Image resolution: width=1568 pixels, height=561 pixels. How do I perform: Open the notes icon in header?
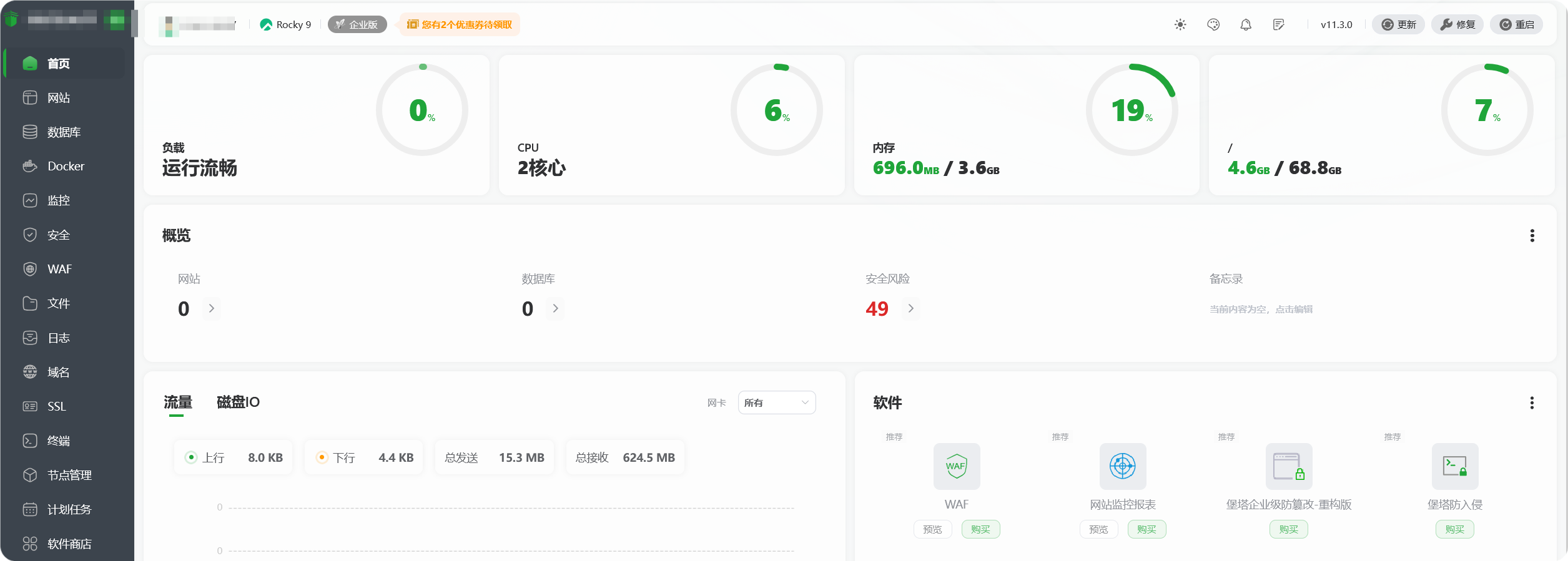coord(1278,25)
